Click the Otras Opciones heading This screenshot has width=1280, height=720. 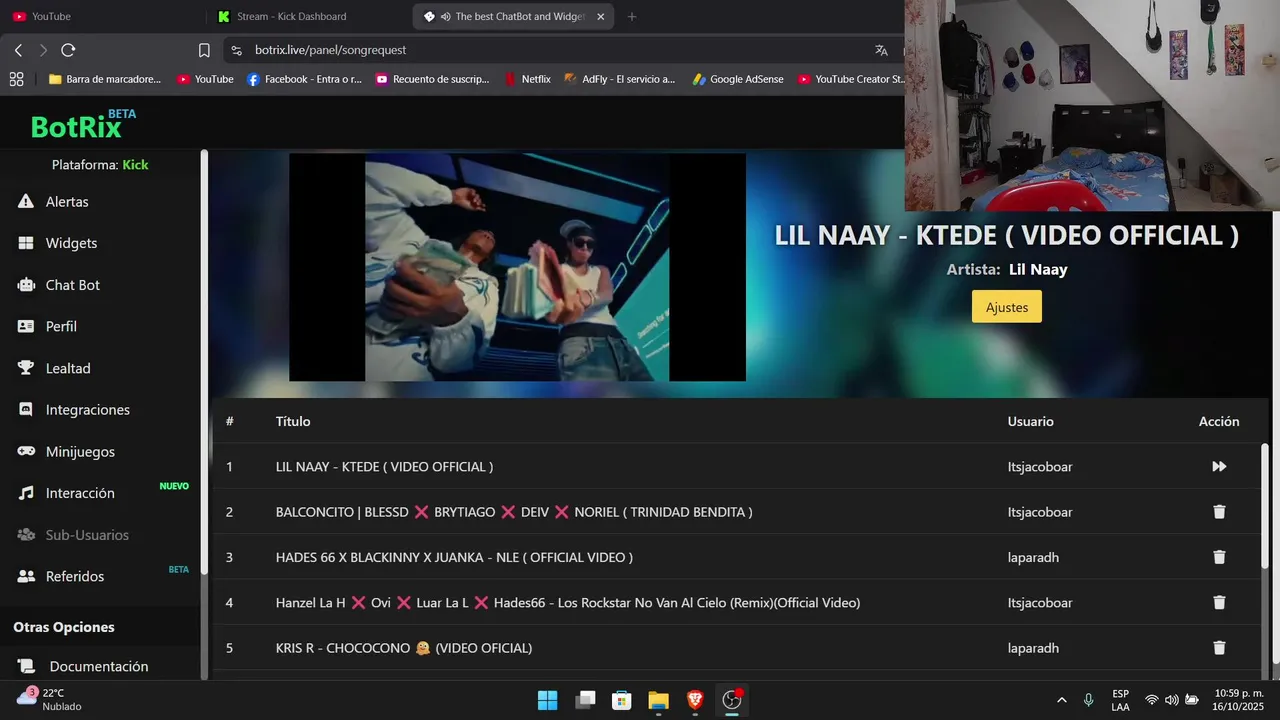[x=64, y=627]
